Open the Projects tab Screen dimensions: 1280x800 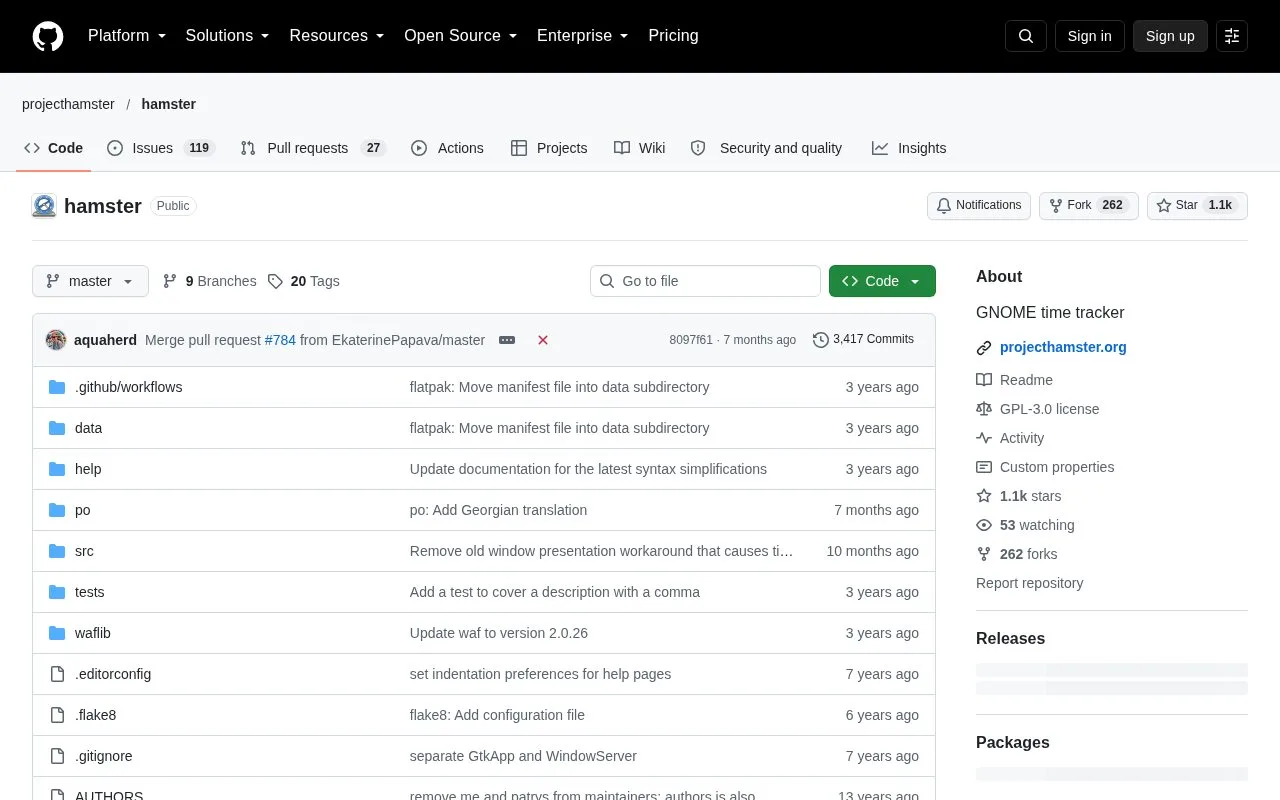(x=549, y=148)
